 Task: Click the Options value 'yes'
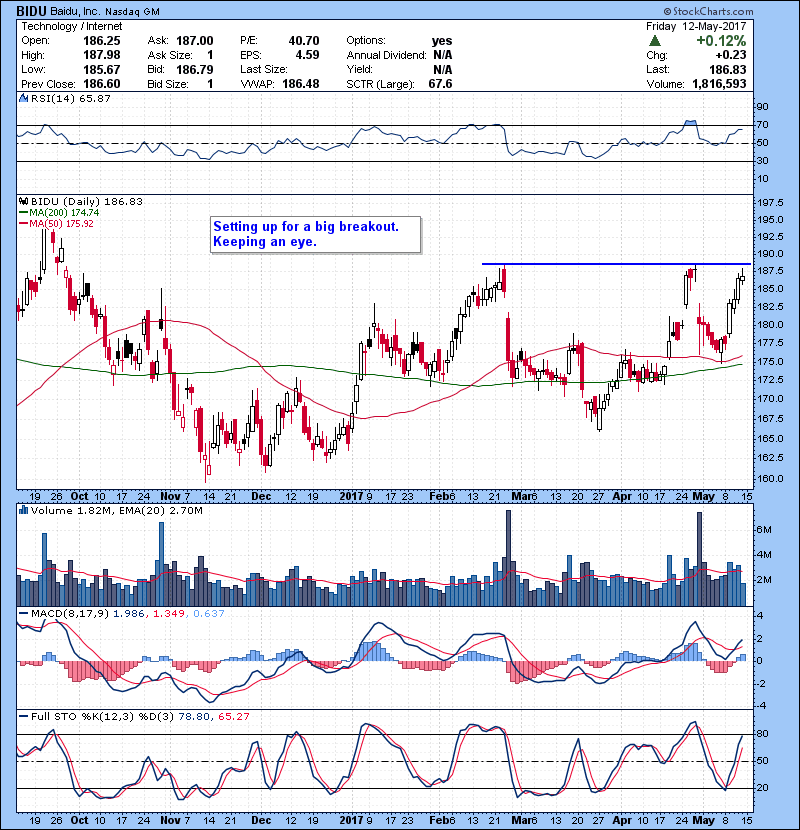pyautogui.click(x=442, y=41)
